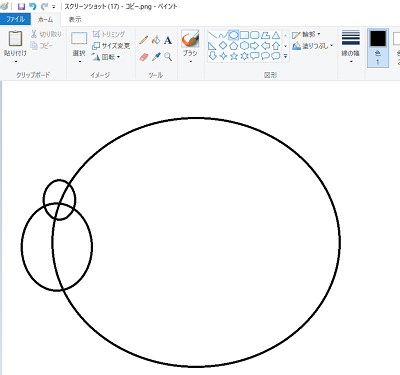
Task: Open the 回転 dropdown
Action: pos(106,57)
